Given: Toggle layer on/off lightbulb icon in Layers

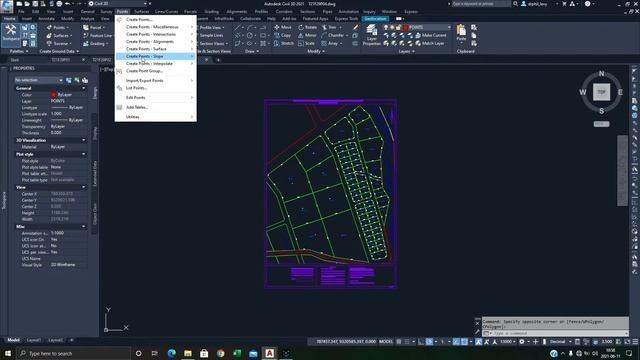Looking at the screenshot, I should click(x=386, y=27).
